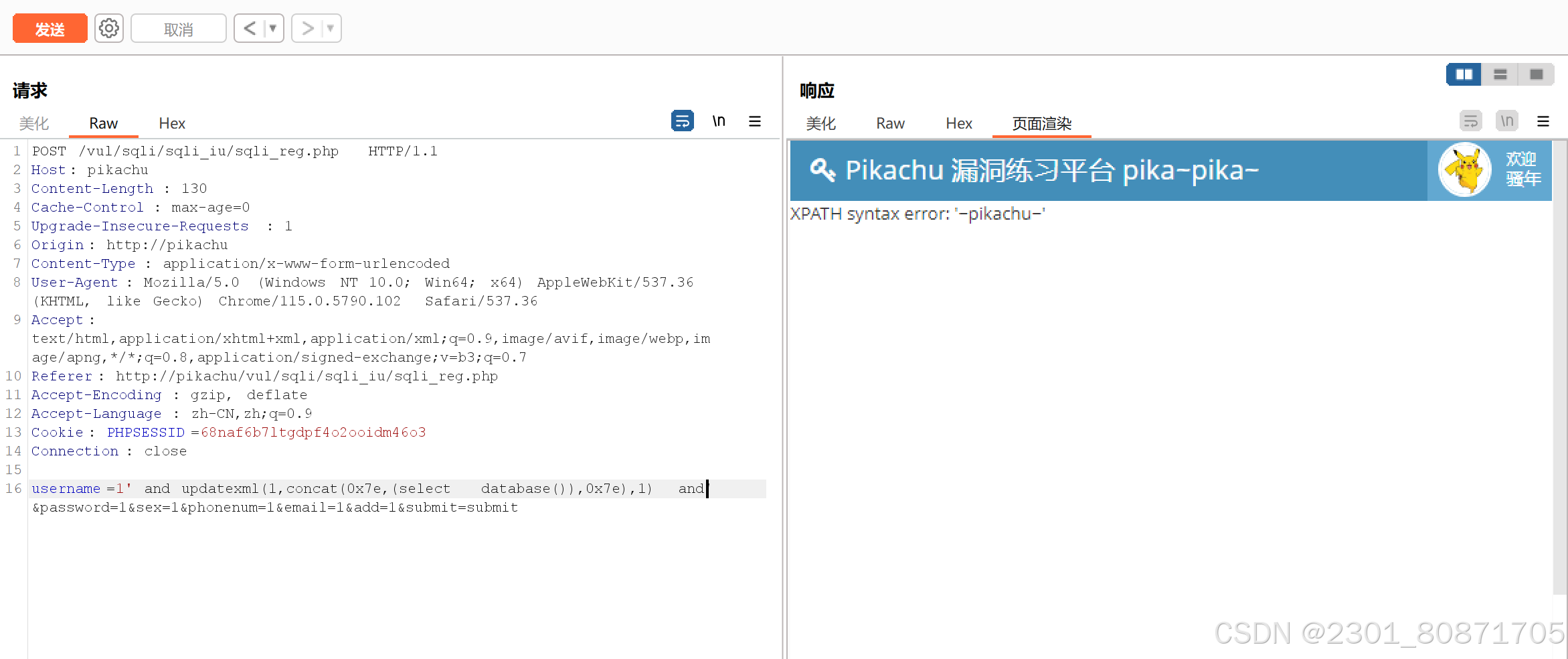This screenshot has width=1568, height=659.
Task: Click the Pikachu avatar image
Action: coord(1465,170)
